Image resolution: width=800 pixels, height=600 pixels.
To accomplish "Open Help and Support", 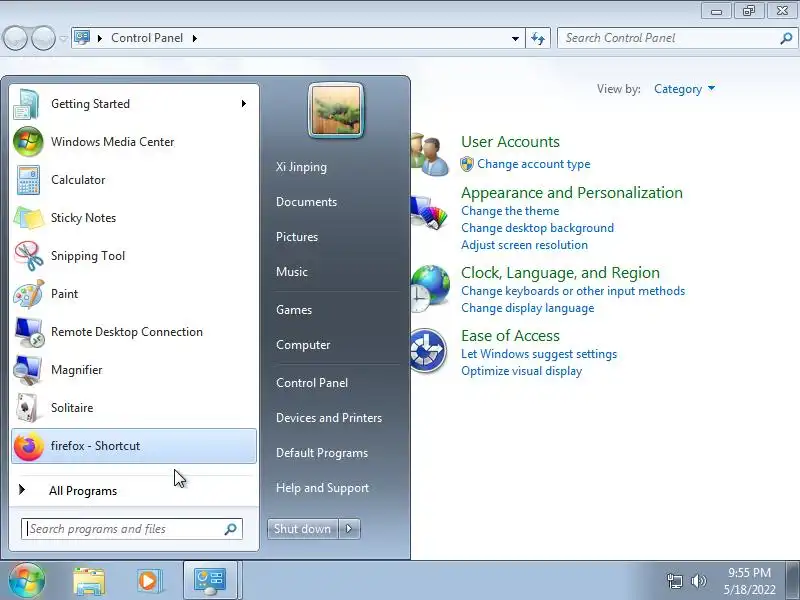I will [x=322, y=488].
